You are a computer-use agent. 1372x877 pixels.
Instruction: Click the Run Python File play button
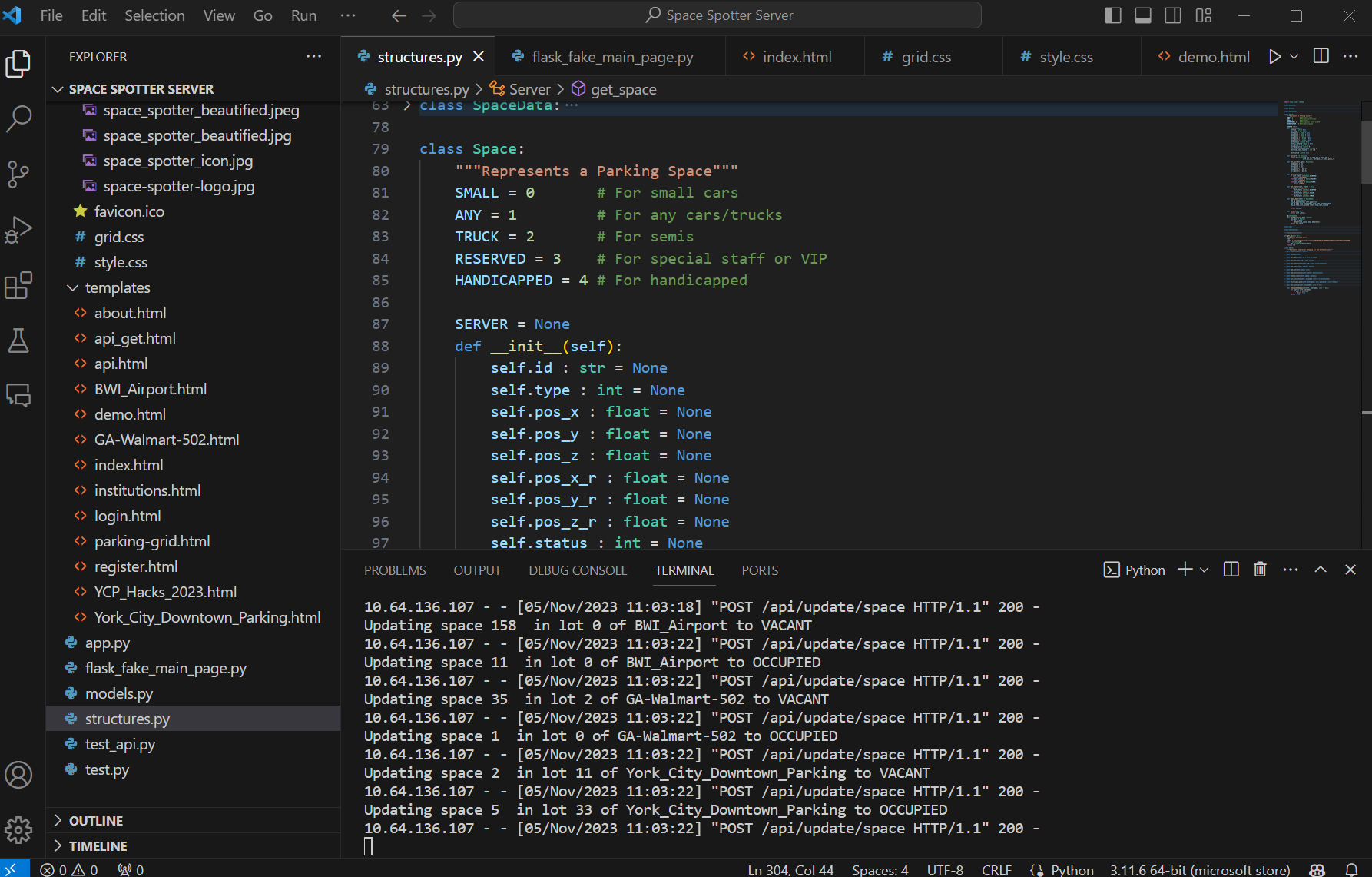(1274, 57)
